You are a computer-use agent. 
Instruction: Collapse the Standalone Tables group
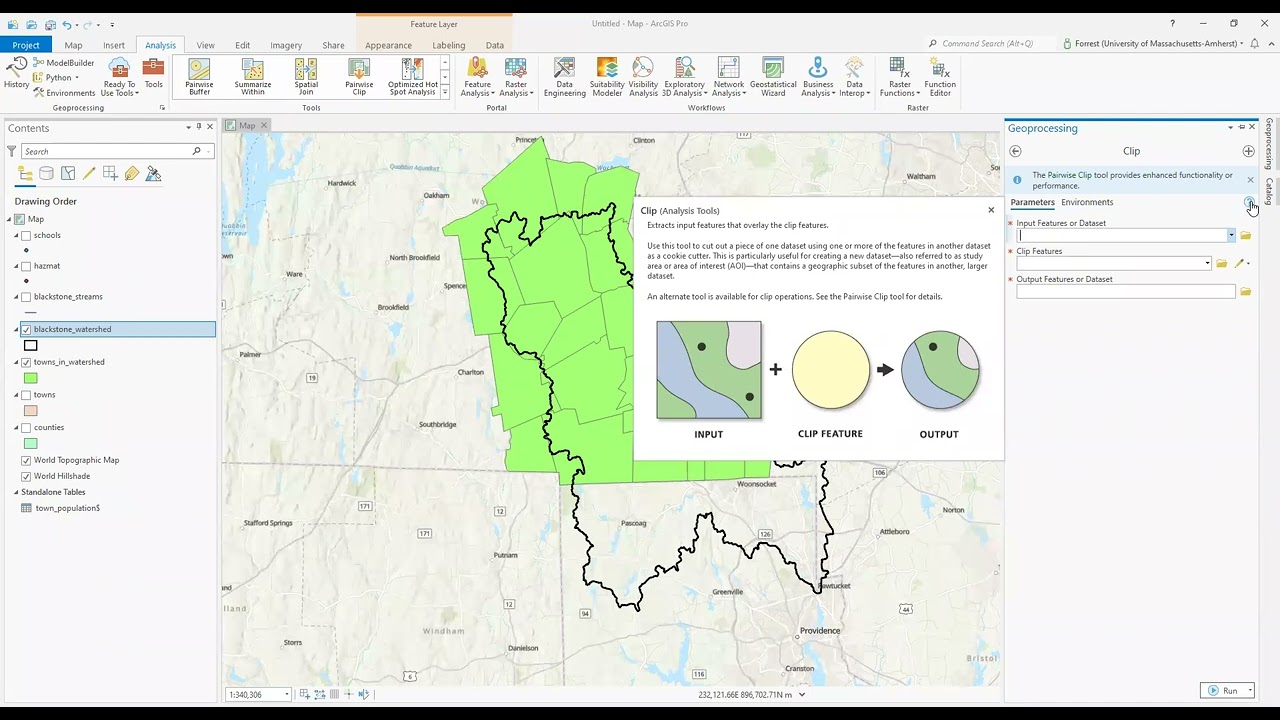point(17,492)
